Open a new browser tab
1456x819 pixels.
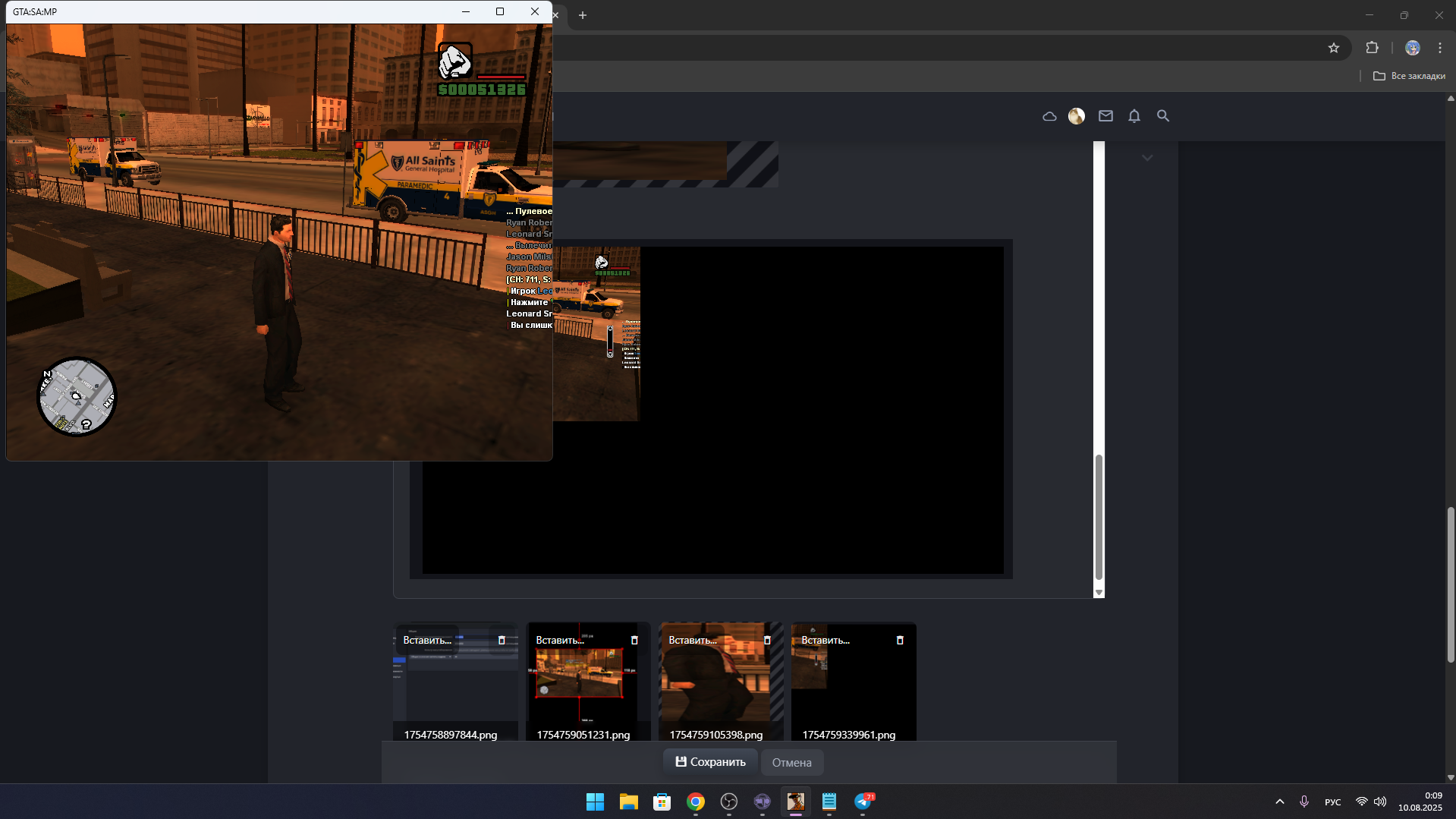(x=583, y=15)
